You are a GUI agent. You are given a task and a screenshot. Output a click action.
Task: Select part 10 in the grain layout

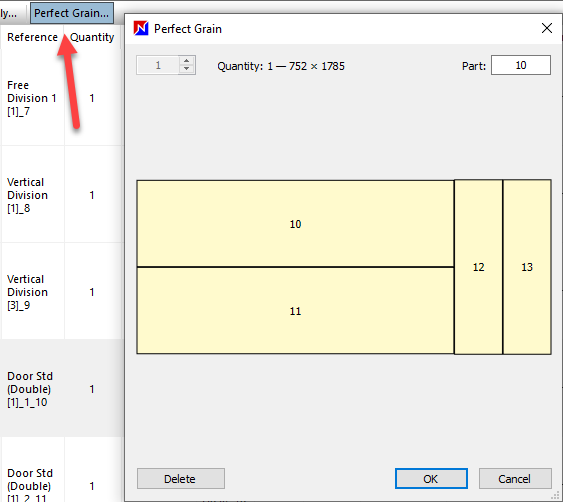click(295, 223)
